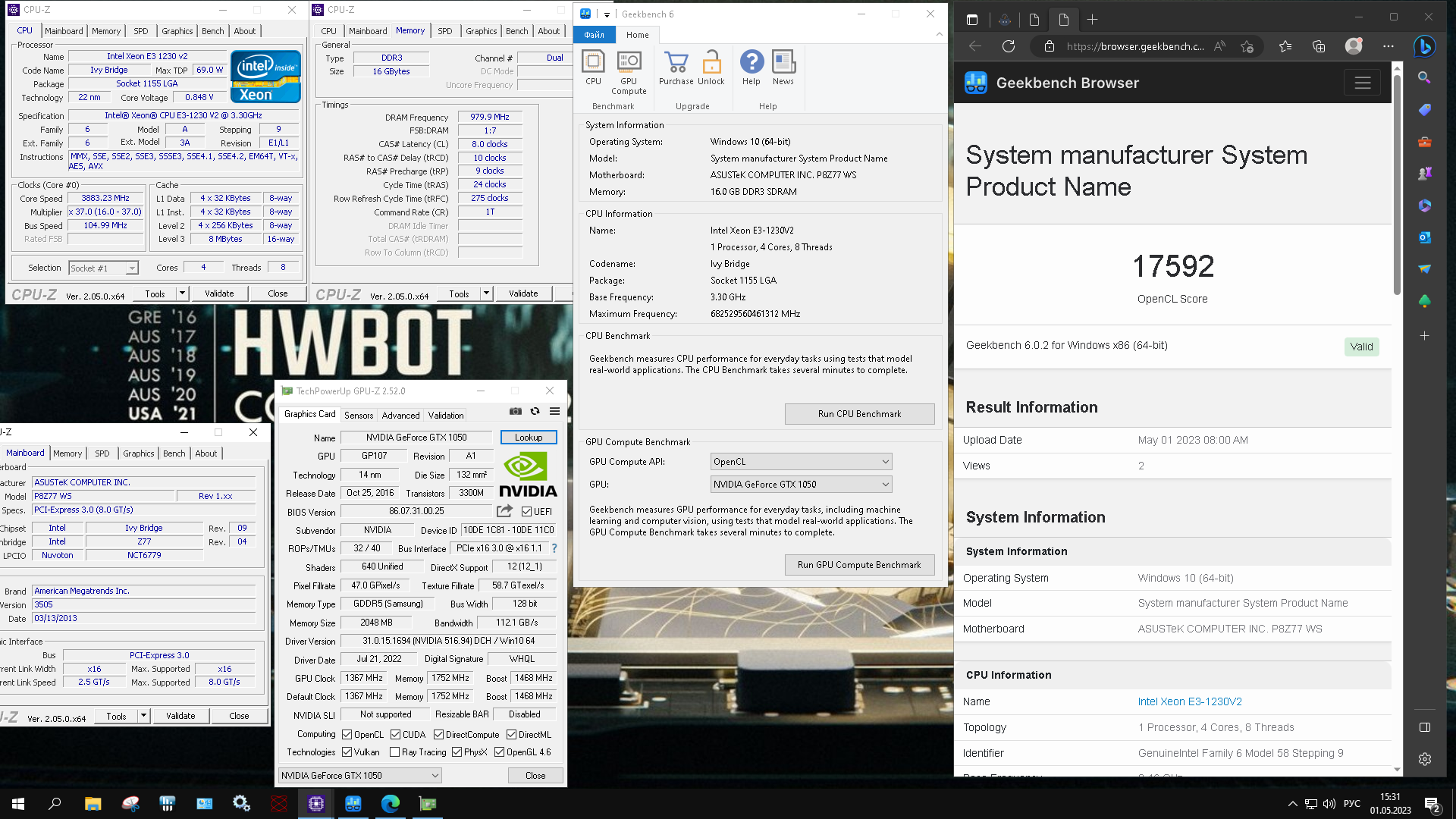
Task: Click Run GPU Compute Benchmark button
Action: (859, 565)
